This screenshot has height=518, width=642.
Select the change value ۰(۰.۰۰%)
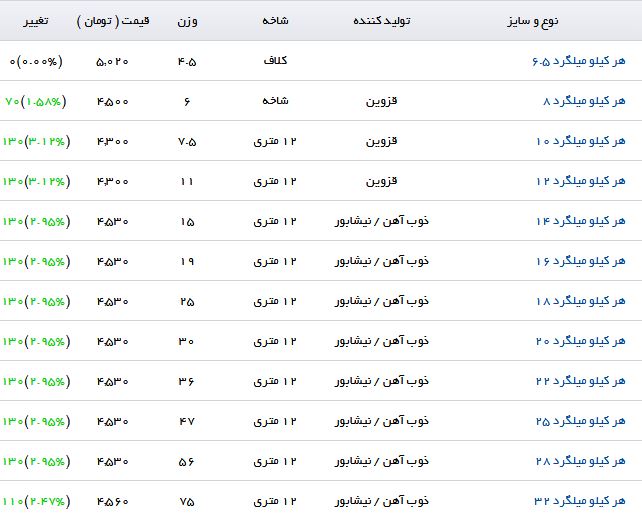[x=36, y=61]
